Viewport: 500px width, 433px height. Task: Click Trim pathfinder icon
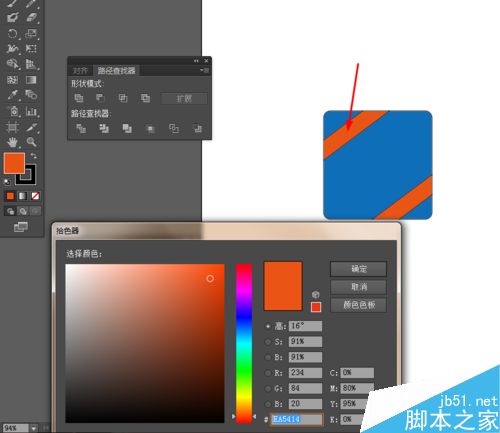104,129
